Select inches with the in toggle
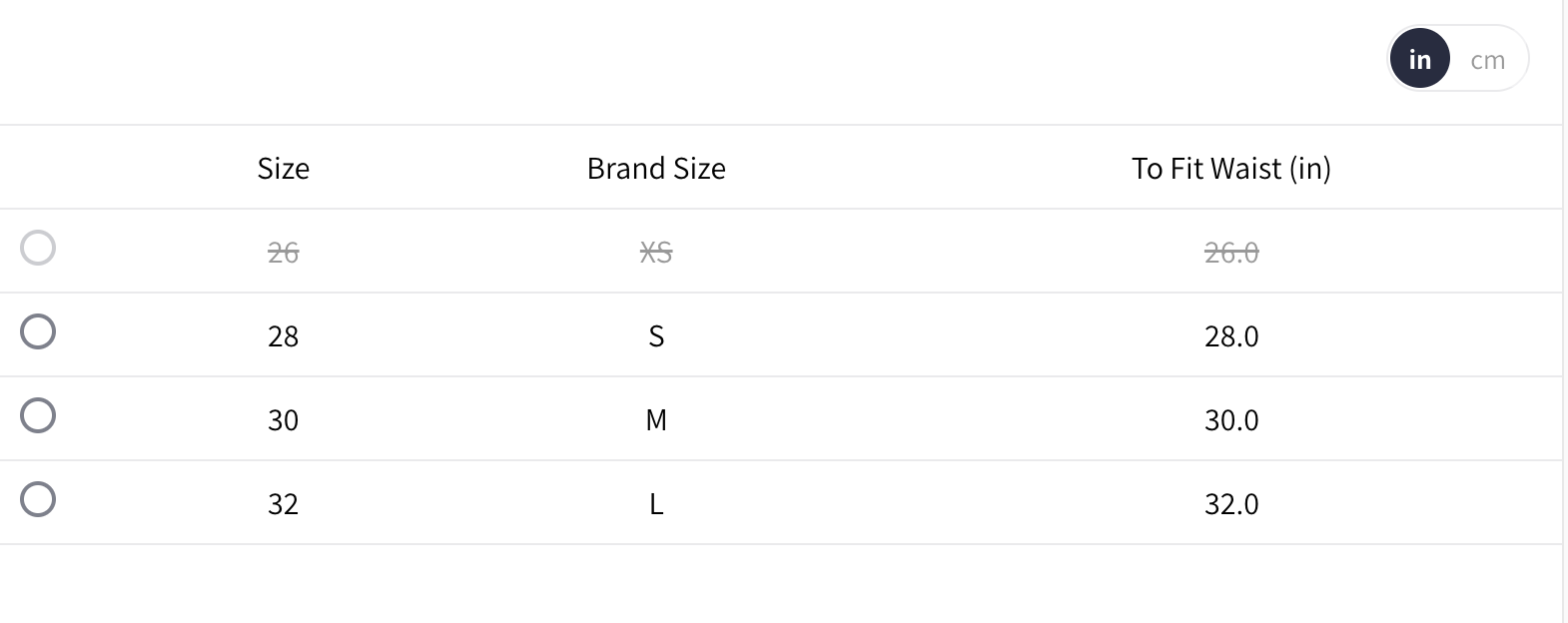The height and width of the screenshot is (623, 1568). pos(1419,60)
